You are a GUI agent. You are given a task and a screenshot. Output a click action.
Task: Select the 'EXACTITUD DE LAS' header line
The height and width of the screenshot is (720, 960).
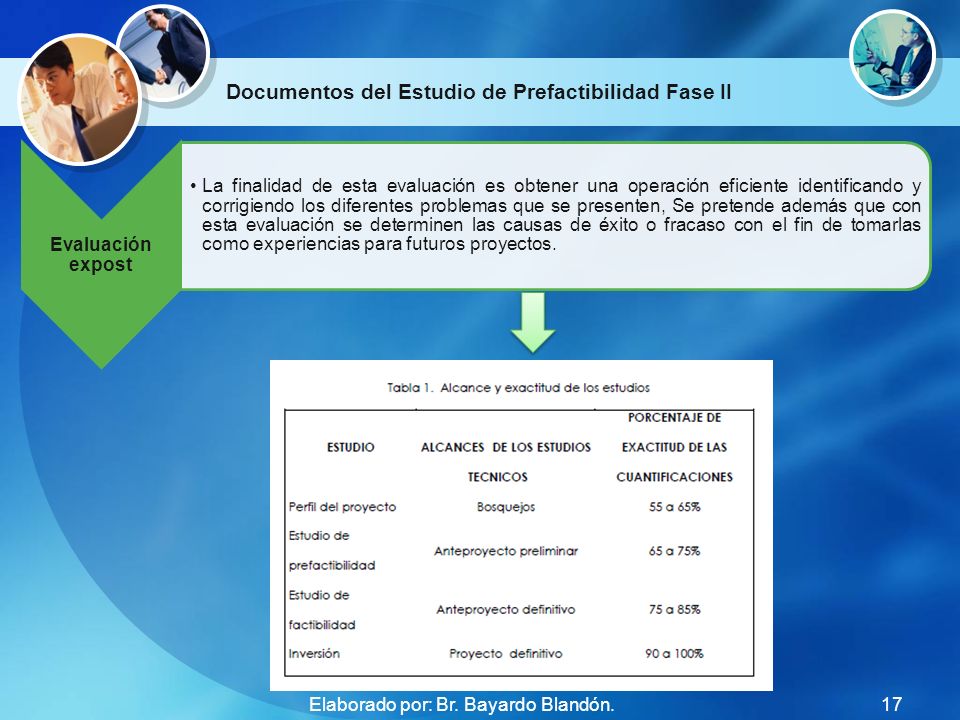coord(674,448)
